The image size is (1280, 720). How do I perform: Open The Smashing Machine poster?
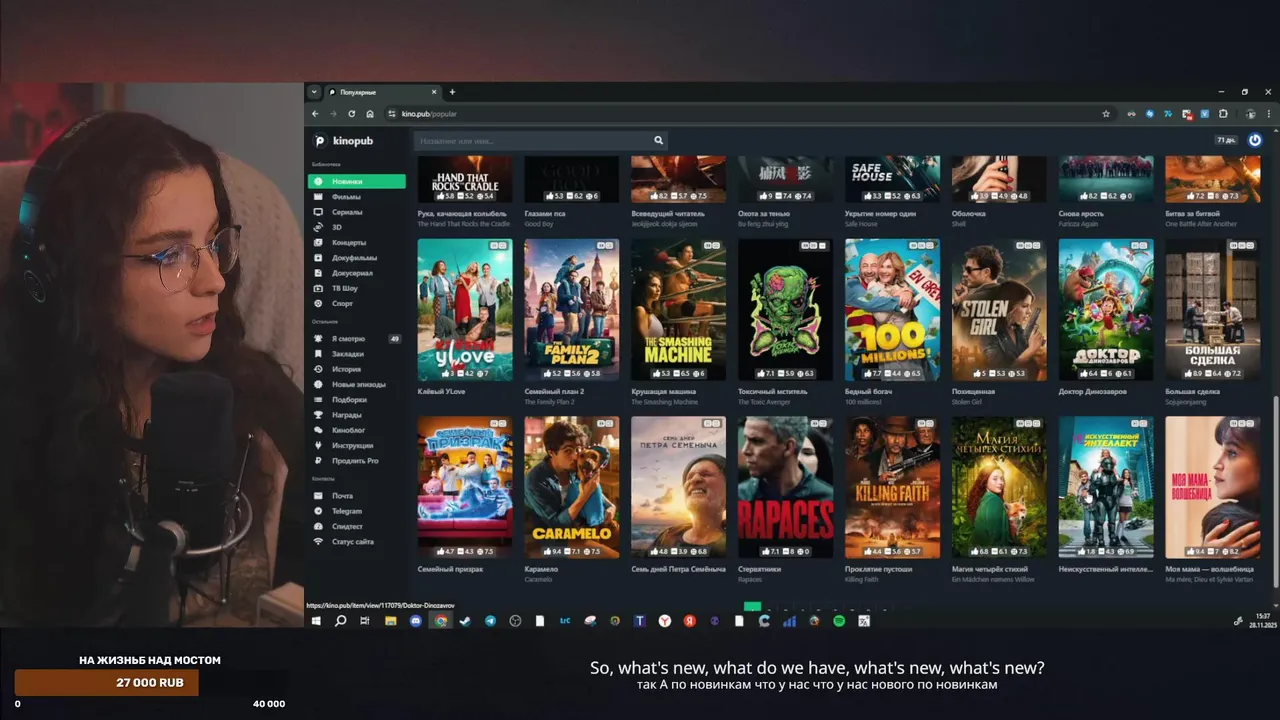point(678,309)
